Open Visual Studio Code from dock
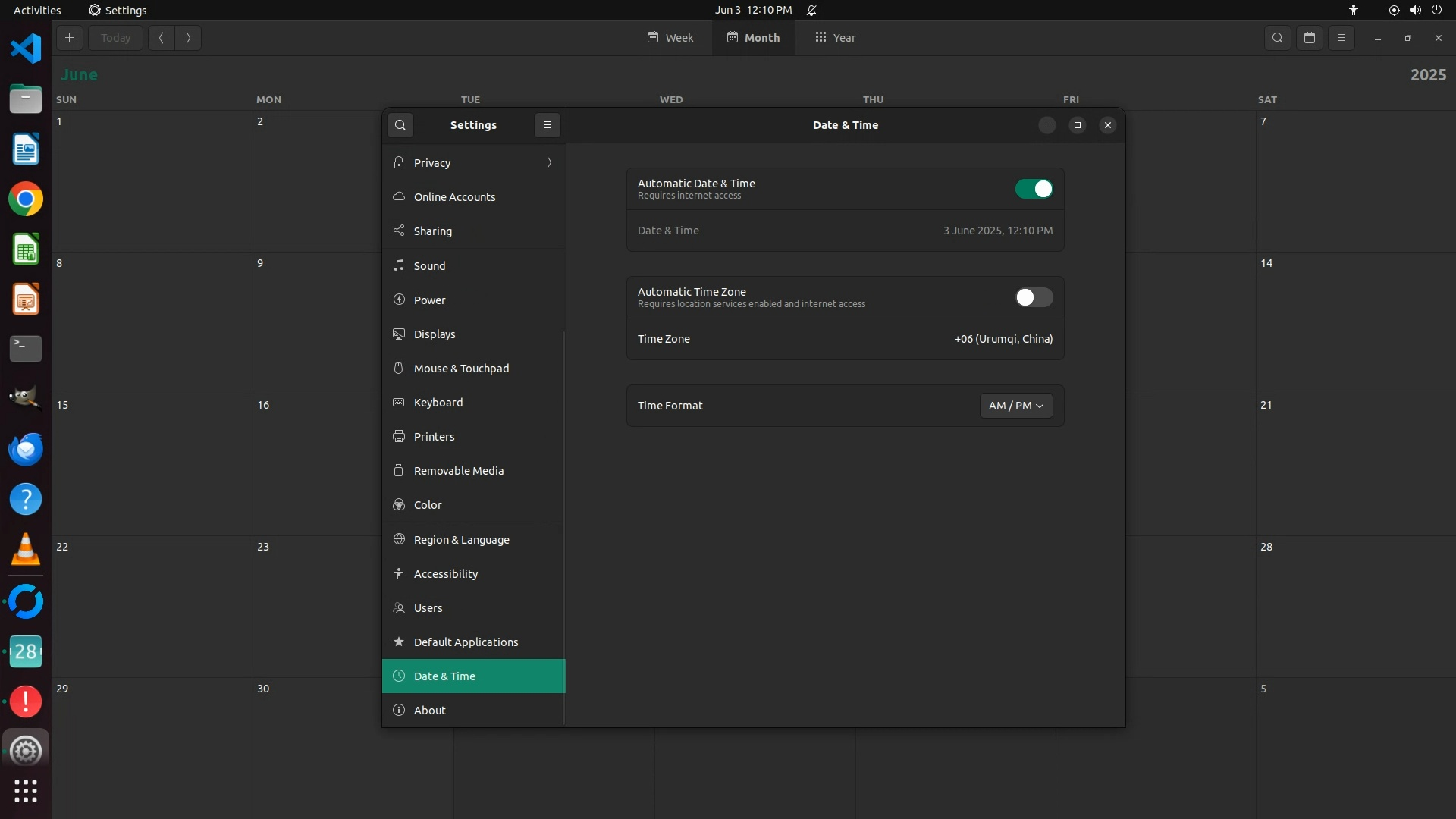The width and height of the screenshot is (1456, 819). point(26,49)
